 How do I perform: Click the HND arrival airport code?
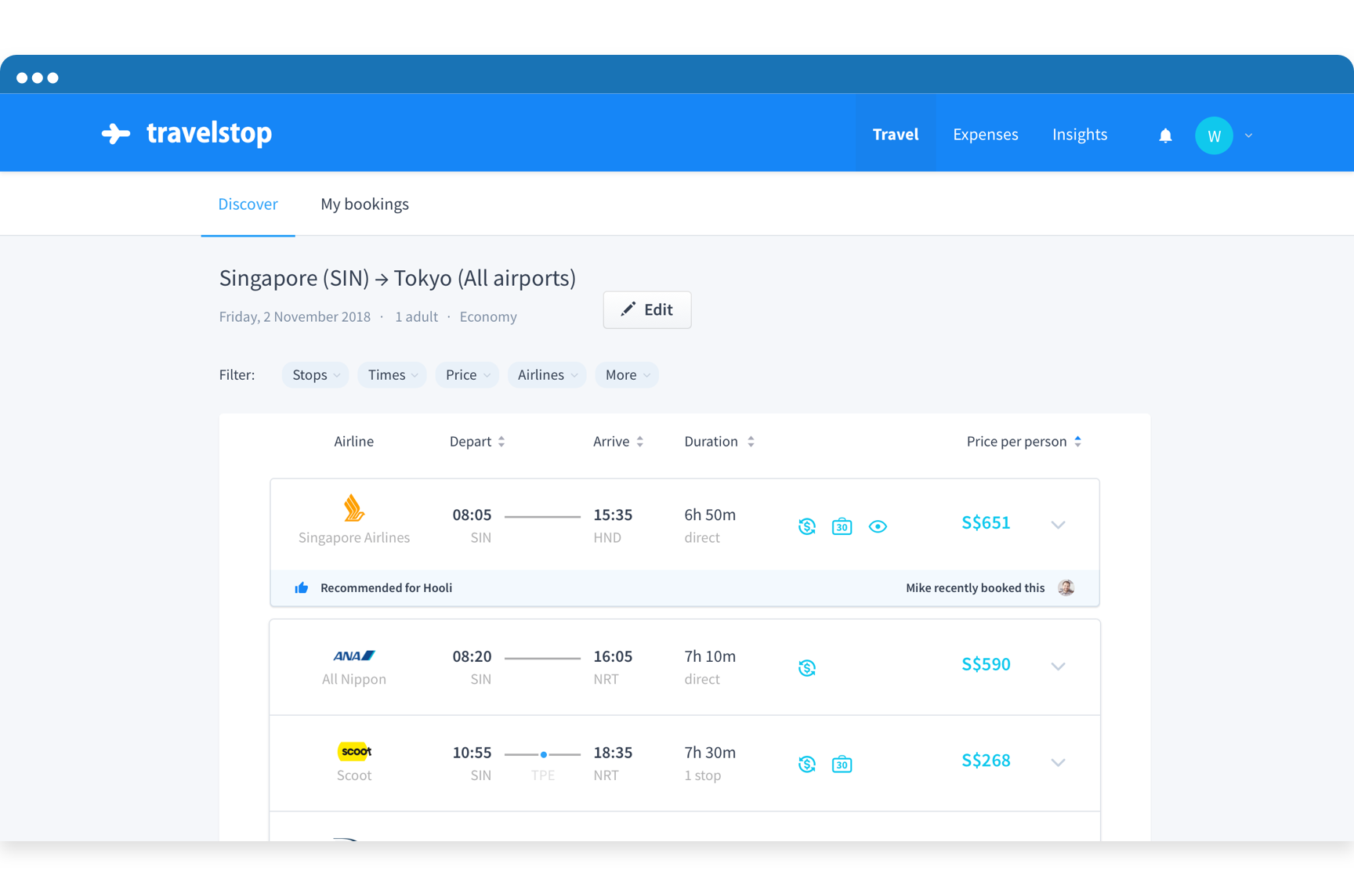(607, 538)
